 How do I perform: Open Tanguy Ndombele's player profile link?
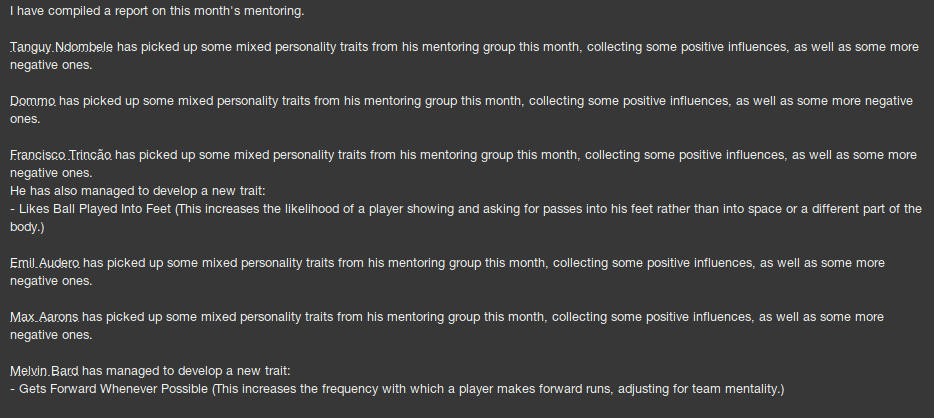point(61,47)
